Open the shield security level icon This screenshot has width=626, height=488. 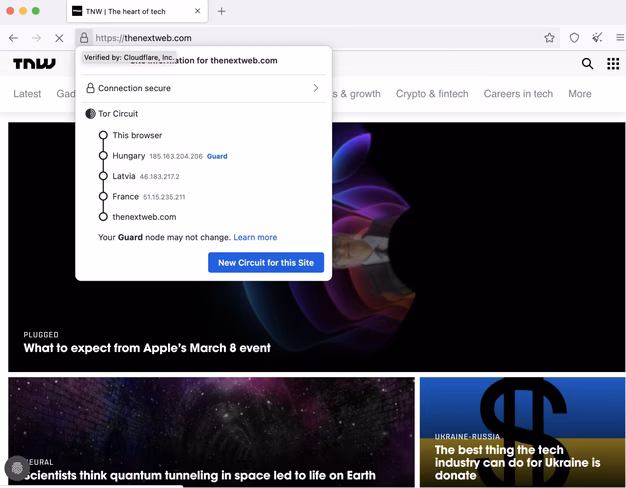574,38
